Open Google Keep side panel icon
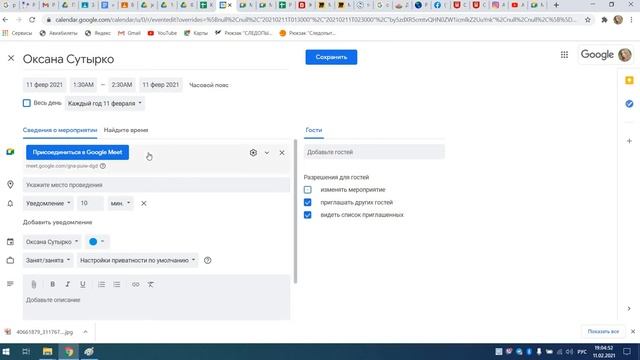This screenshot has height=360, width=640. (x=629, y=80)
